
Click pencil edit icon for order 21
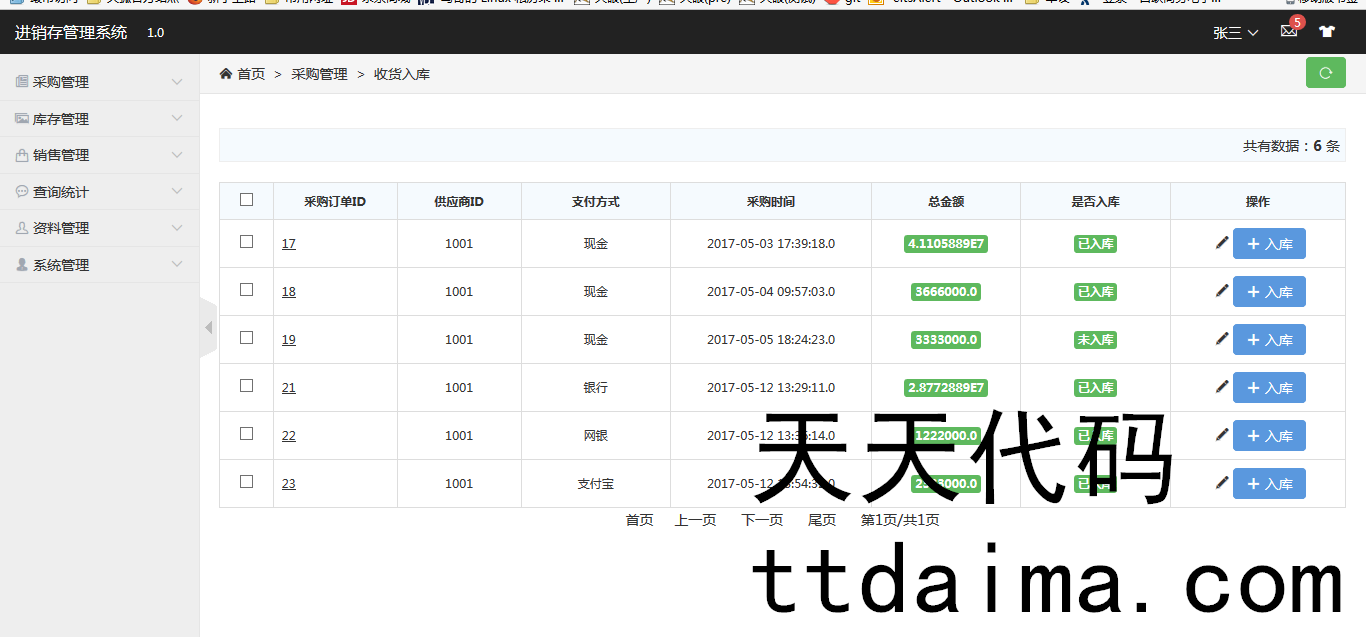coord(1221,387)
